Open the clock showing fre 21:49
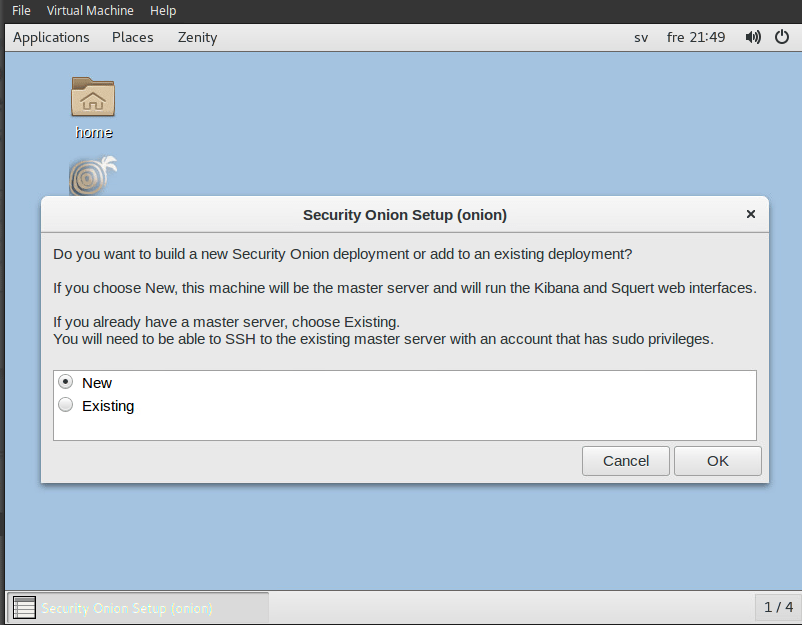 [696, 37]
